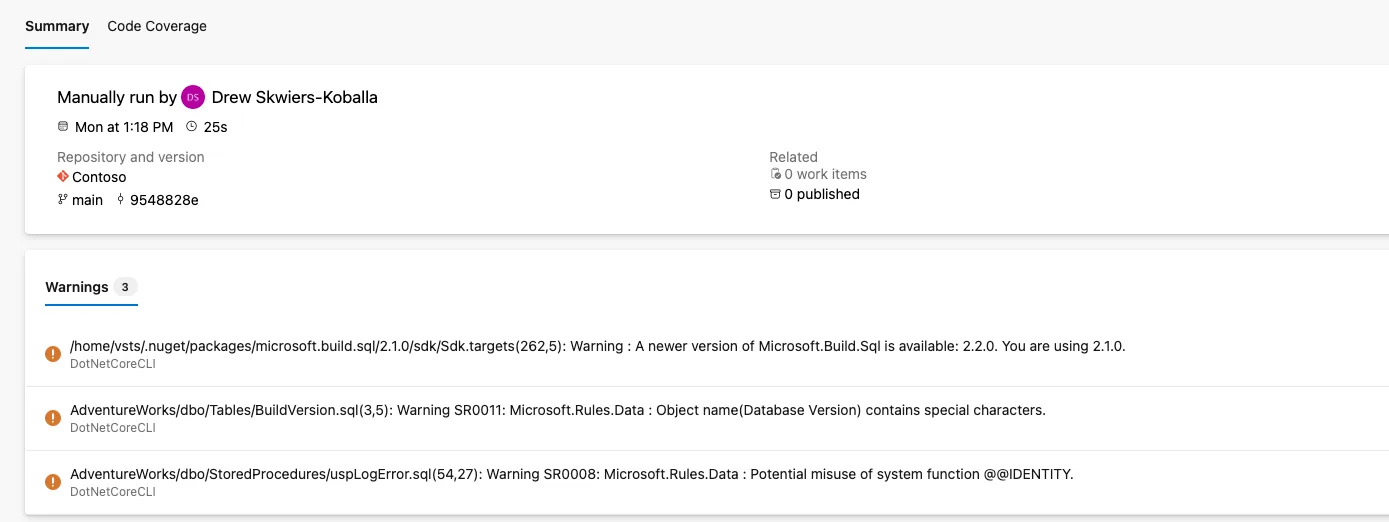
Task: Open commit 9548828e
Action: (164, 200)
